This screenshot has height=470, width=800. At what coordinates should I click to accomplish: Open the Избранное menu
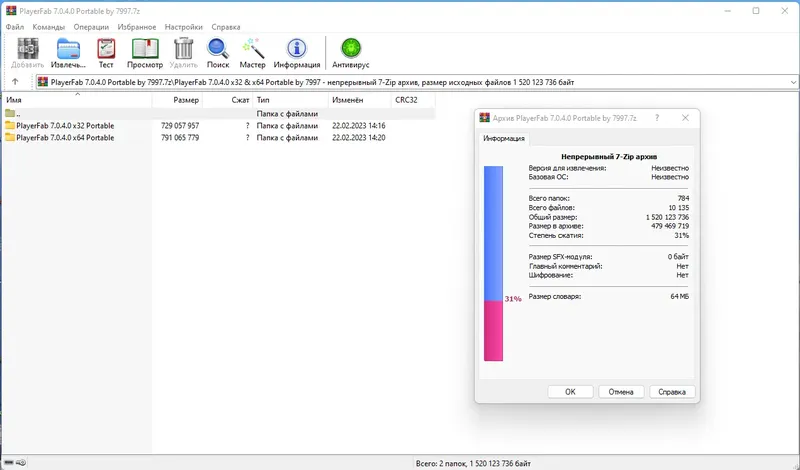coord(137,27)
